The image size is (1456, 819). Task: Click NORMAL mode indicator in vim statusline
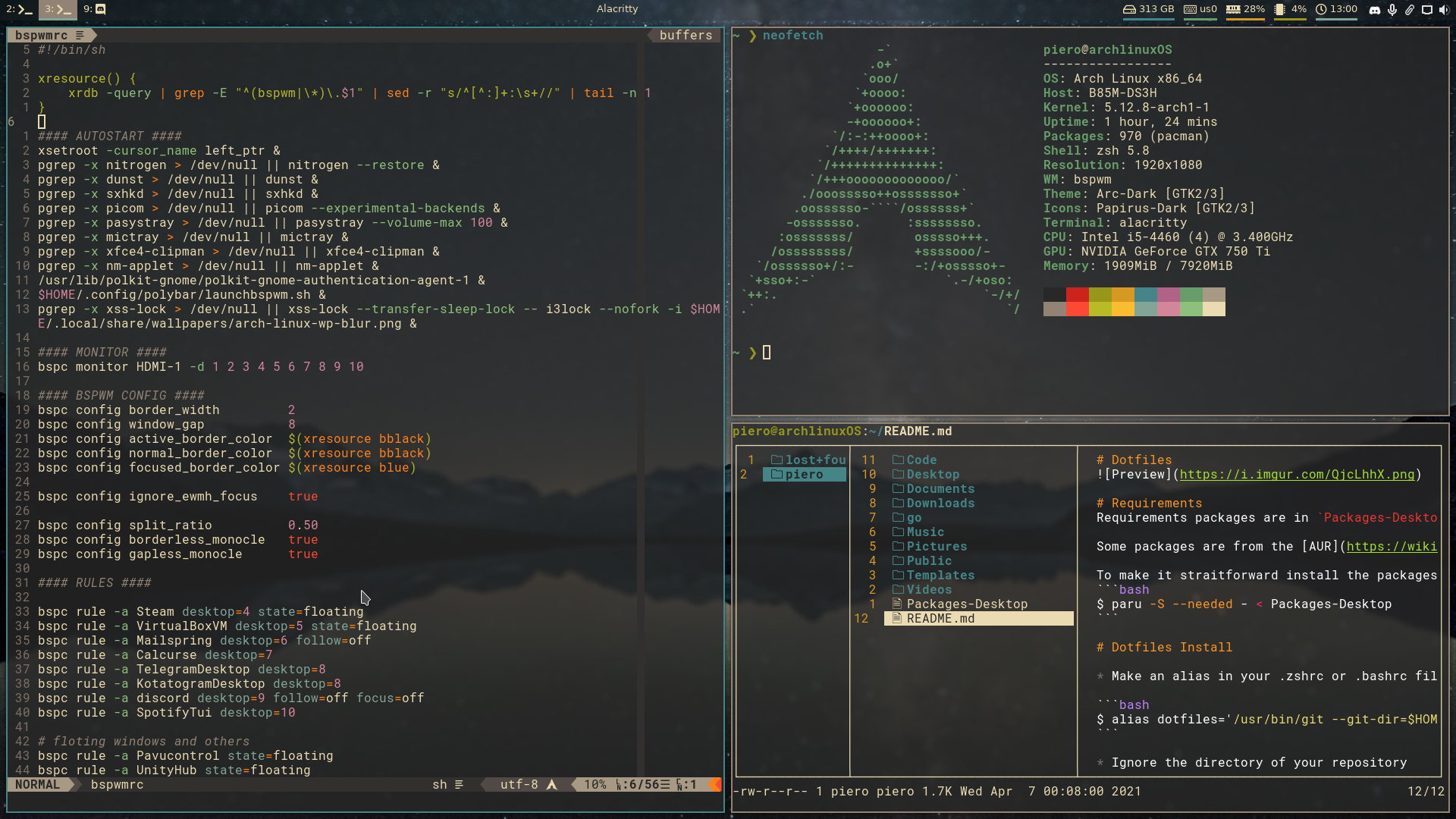pyautogui.click(x=38, y=784)
